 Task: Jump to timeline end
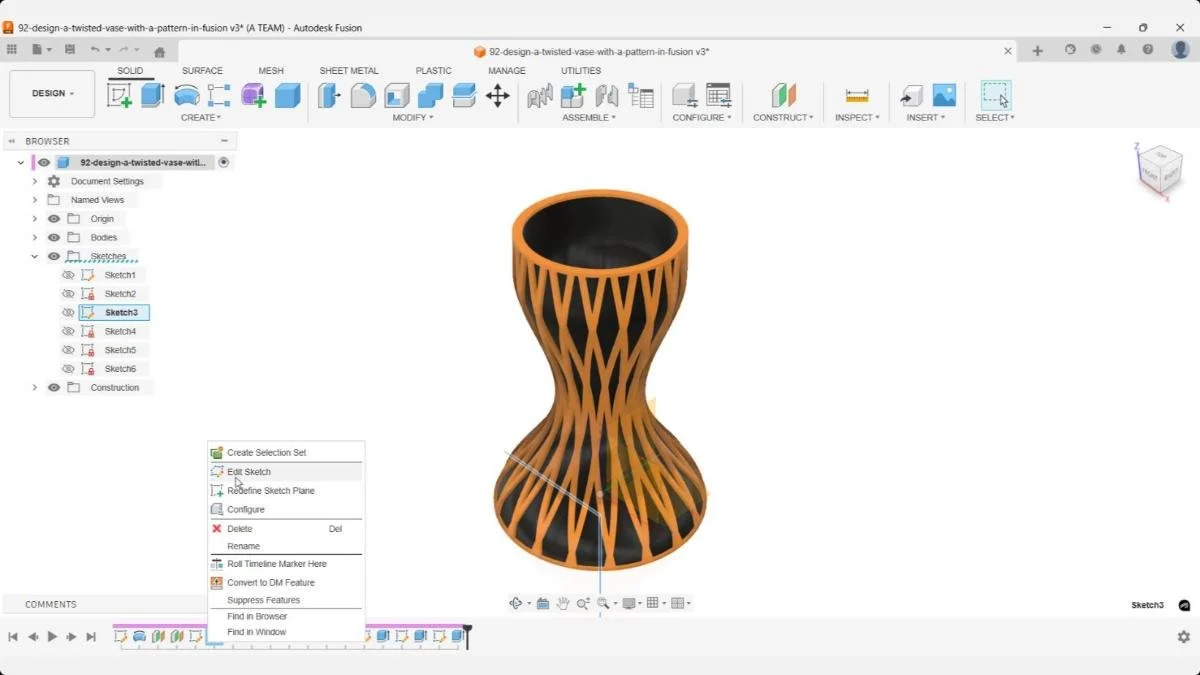[x=91, y=637]
